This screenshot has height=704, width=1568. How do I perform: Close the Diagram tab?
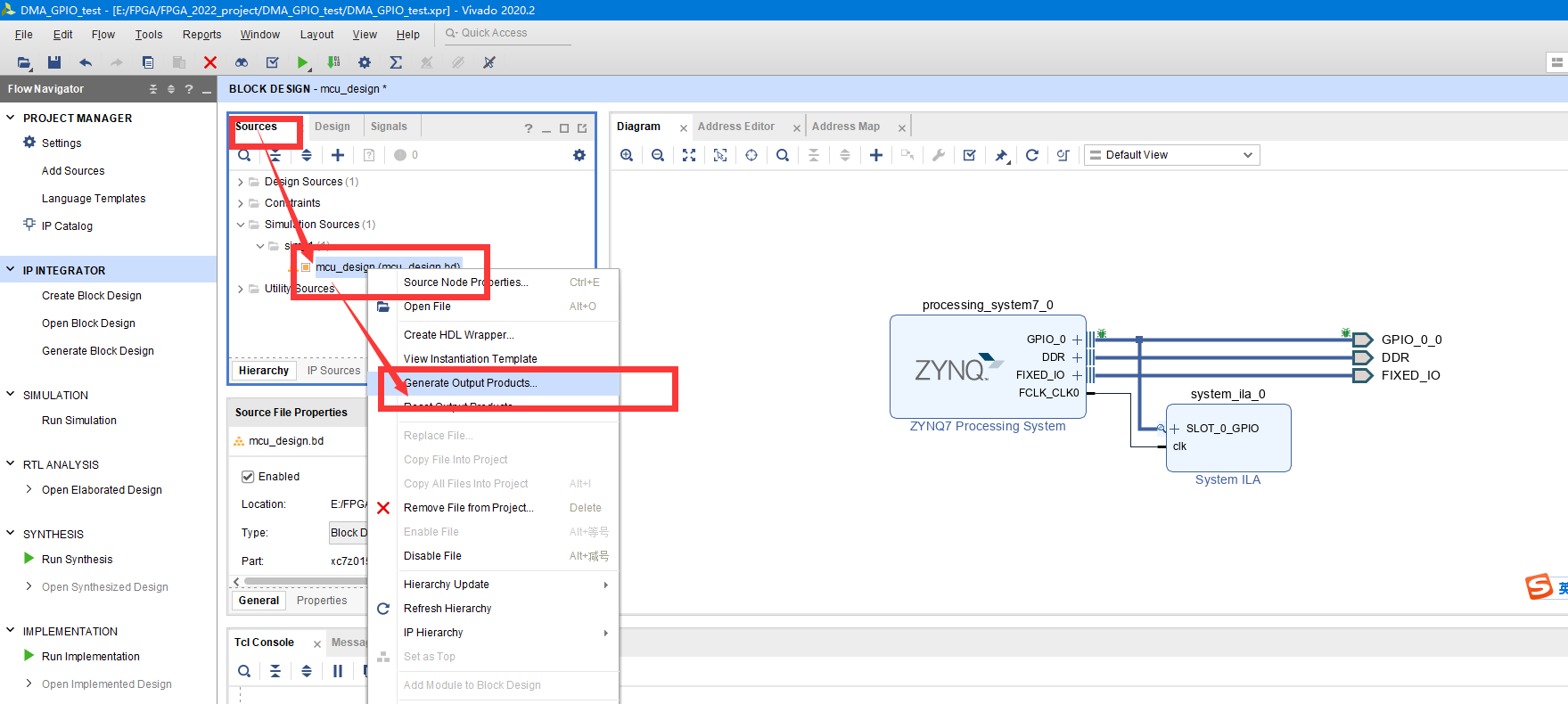click(684, 128)
